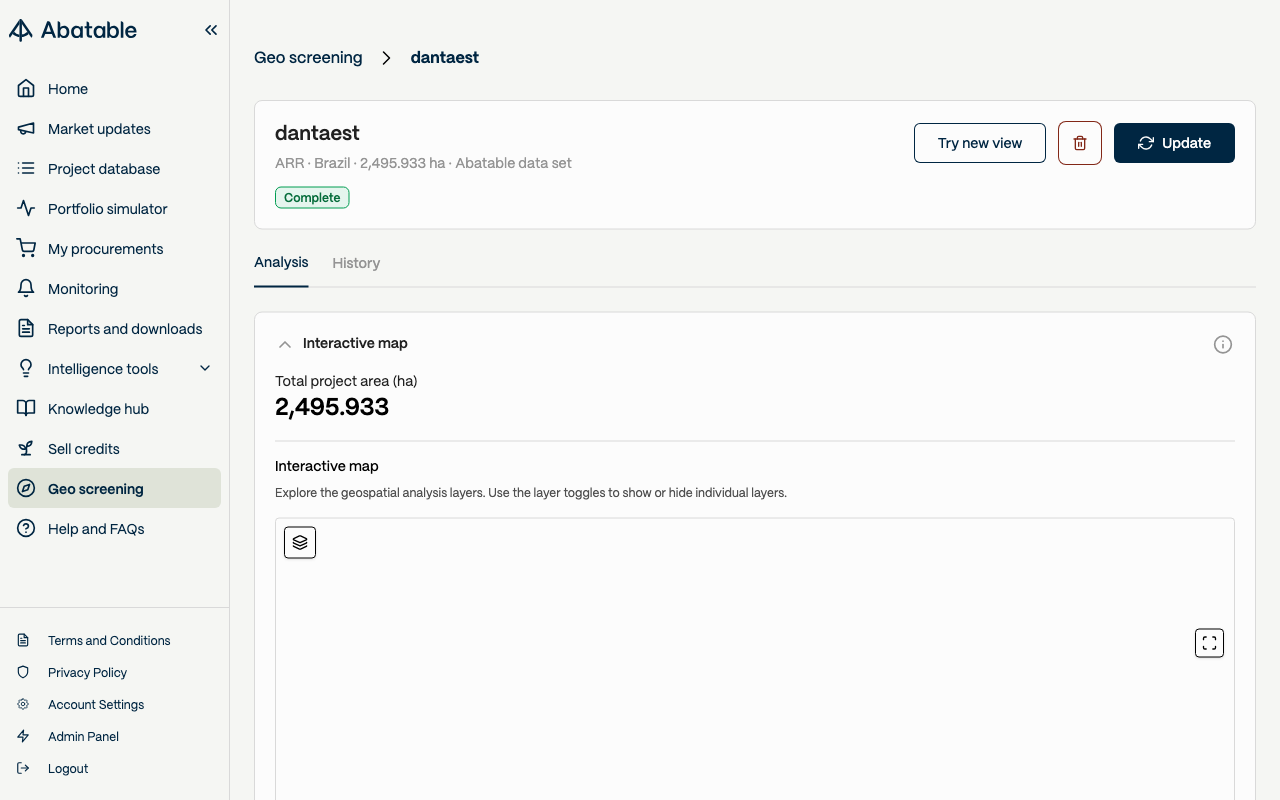Image resolution: width=1280 pixels, height=800 pixels.
Task: Open My procurements page
Action: pos(114,249)
